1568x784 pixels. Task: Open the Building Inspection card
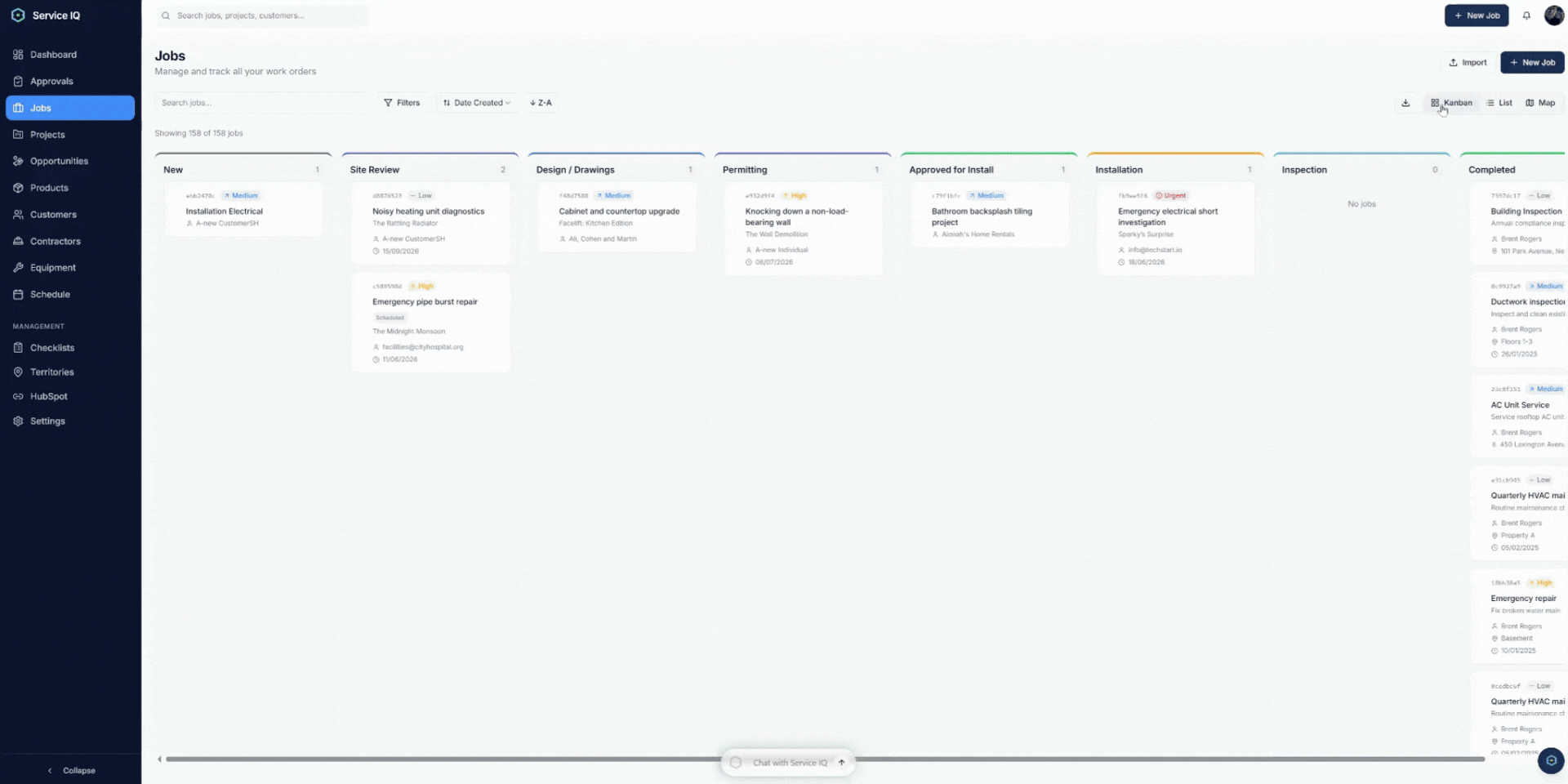(1519, 222)
